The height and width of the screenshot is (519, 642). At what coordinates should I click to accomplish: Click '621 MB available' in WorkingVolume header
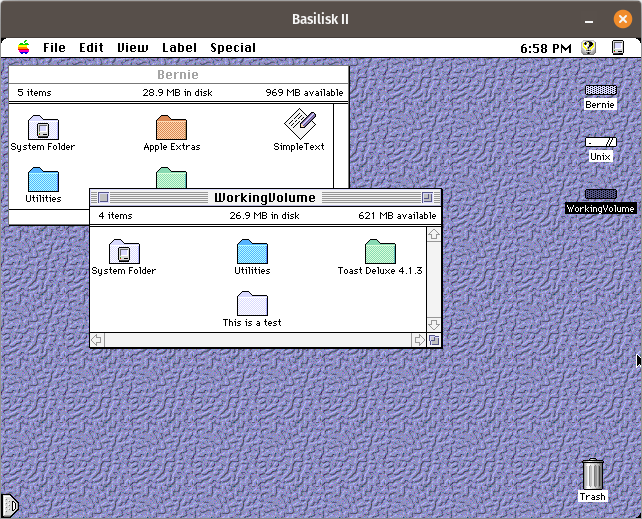(x=397, y=216)
